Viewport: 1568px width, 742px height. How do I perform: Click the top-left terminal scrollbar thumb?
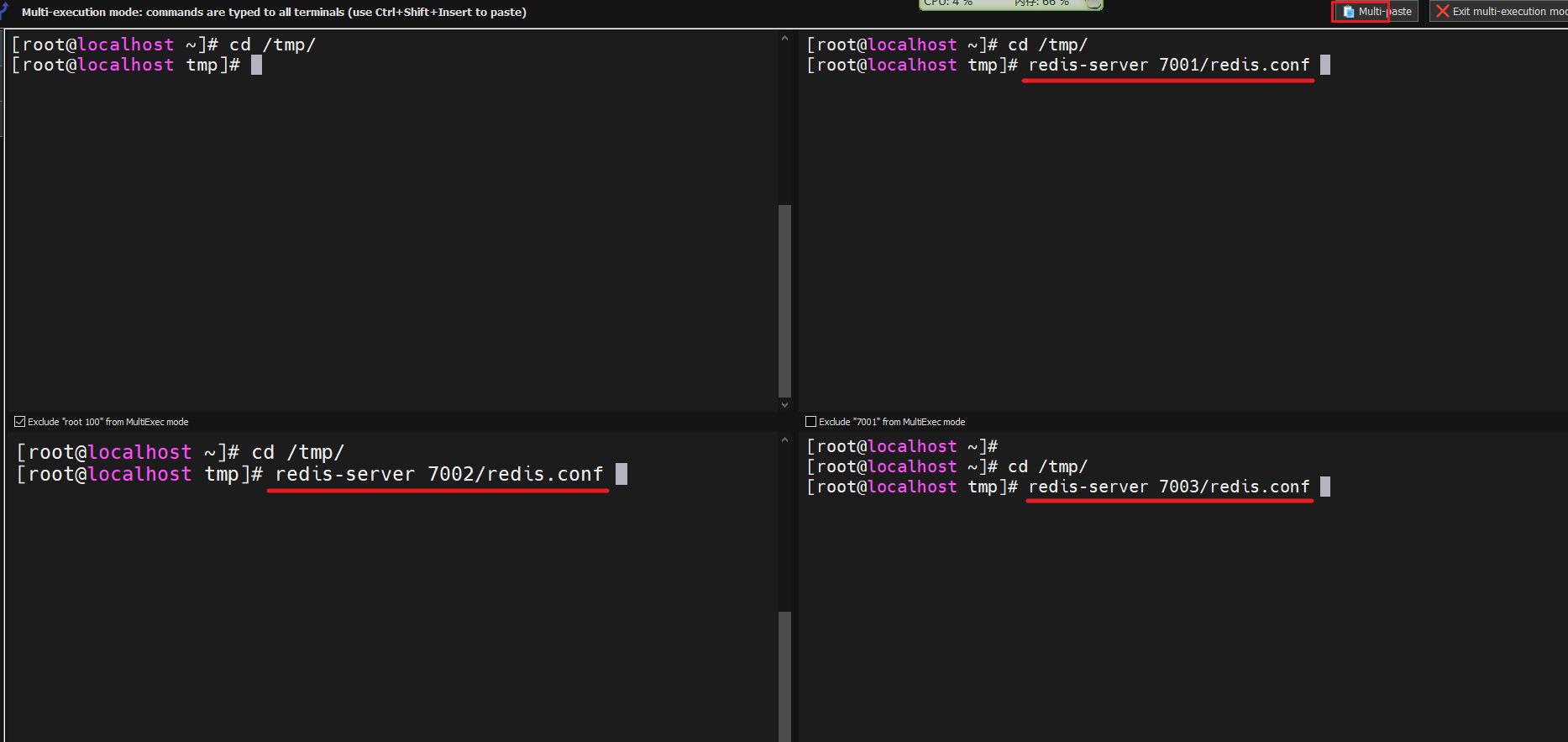click(784, 301)
